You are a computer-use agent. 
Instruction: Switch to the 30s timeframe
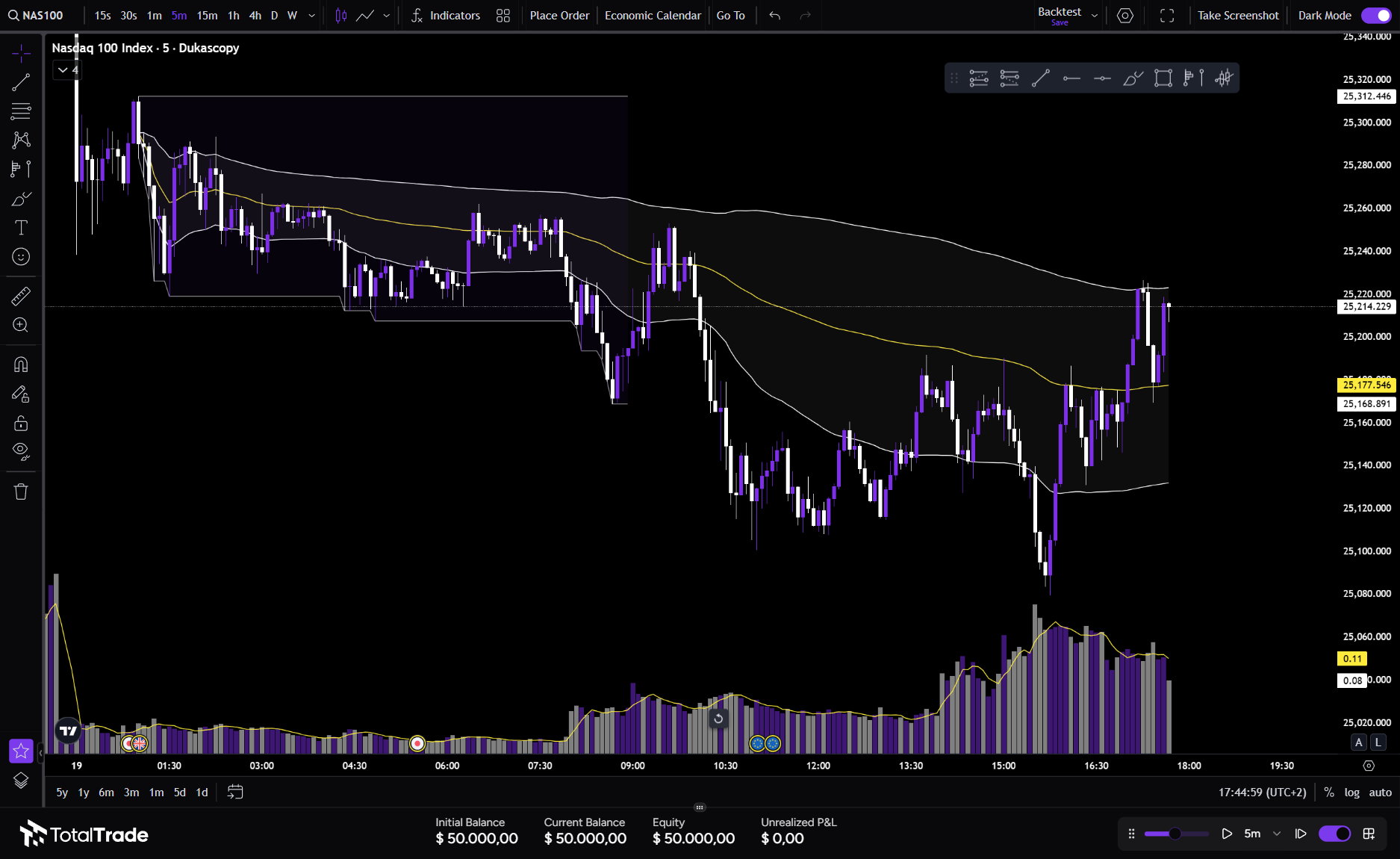point(128,15)
